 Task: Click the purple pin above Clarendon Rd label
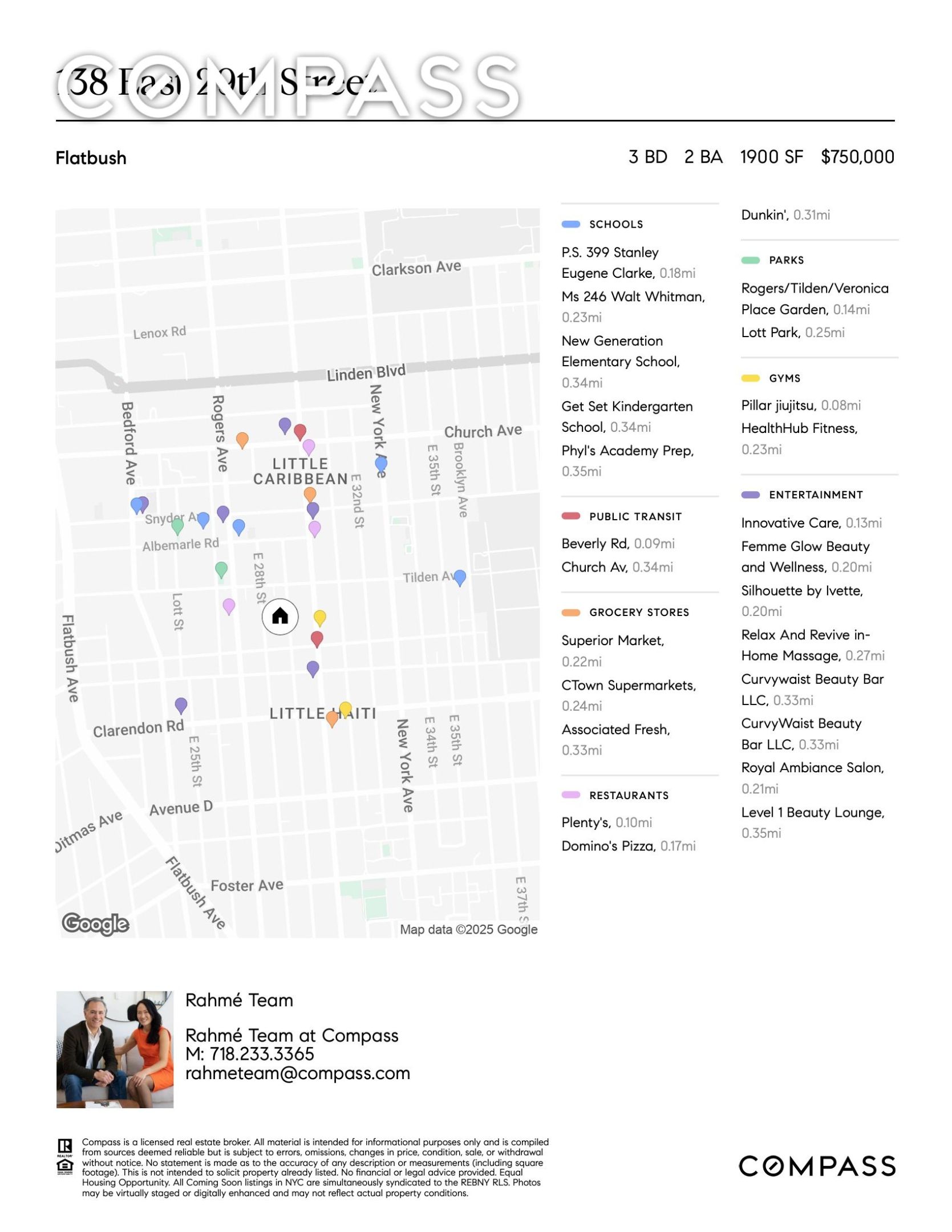[181, 705]
